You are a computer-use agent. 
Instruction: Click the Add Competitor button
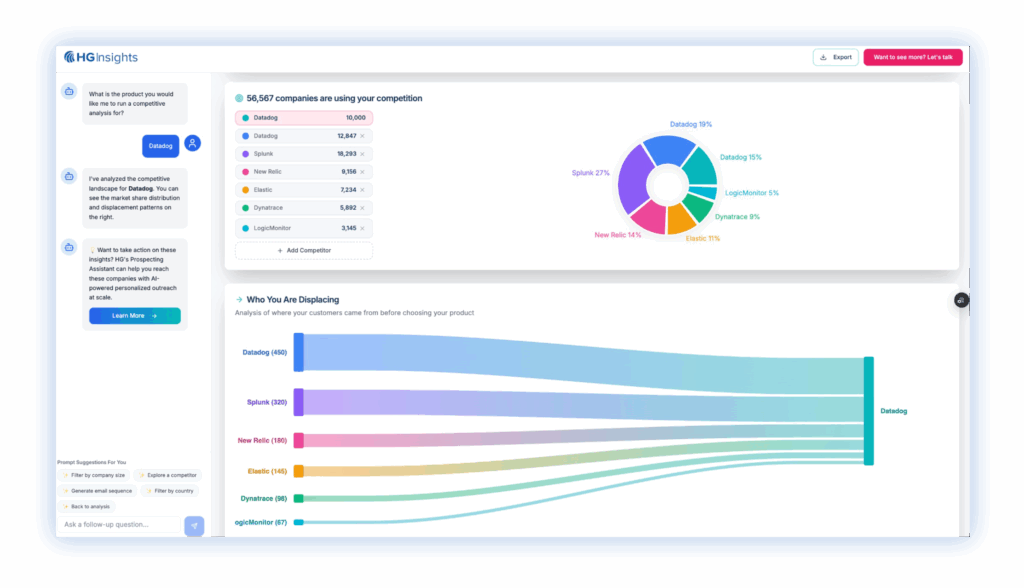point(303,250)
